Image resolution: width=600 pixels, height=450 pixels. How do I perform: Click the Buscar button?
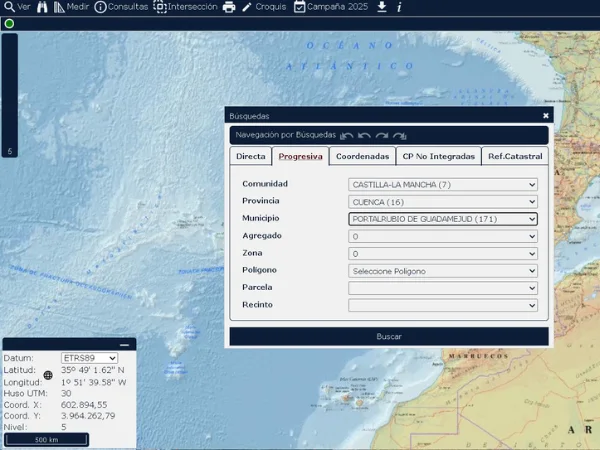click(388, 337)
